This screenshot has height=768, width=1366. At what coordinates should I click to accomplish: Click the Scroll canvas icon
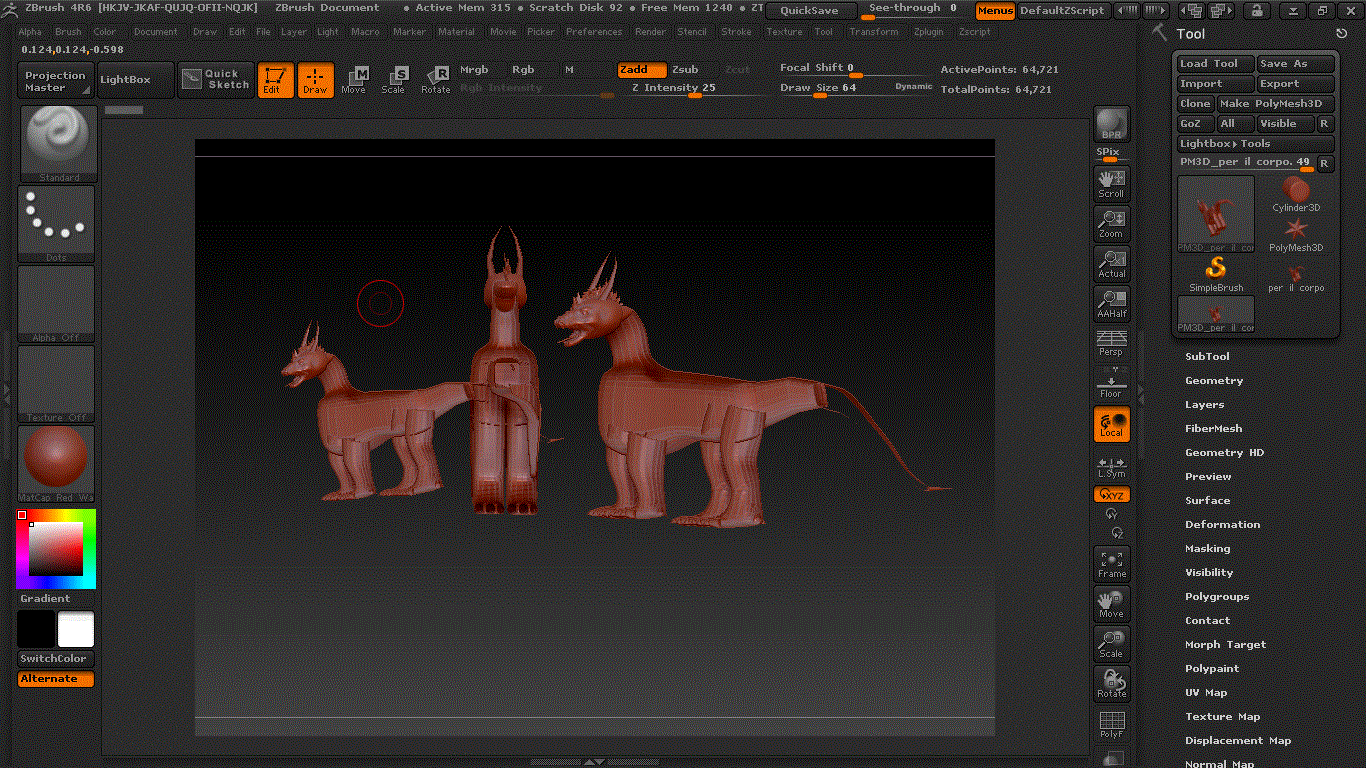pyautogui.click(x=1112, y=183)
